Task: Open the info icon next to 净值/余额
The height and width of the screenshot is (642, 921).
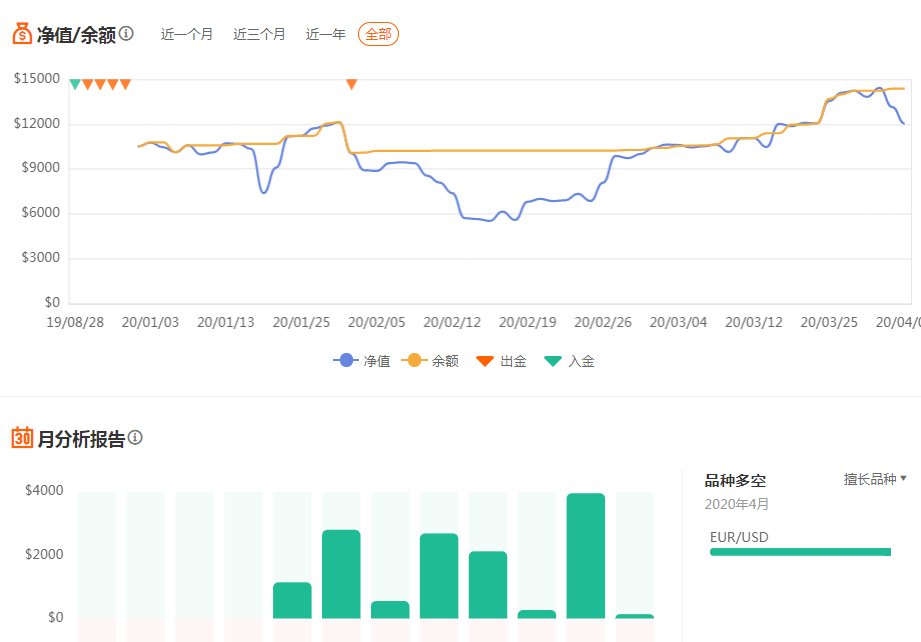Action: click(126, 33)
